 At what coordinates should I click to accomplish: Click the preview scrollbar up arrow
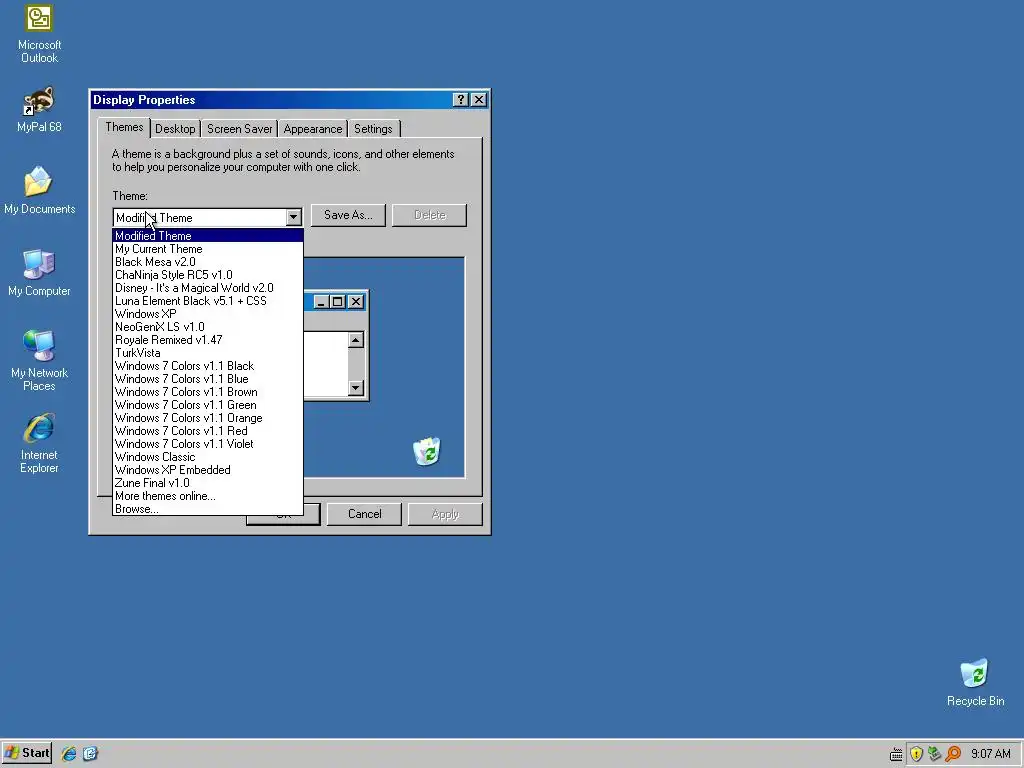pyautogui.click(x=355, y=340)
